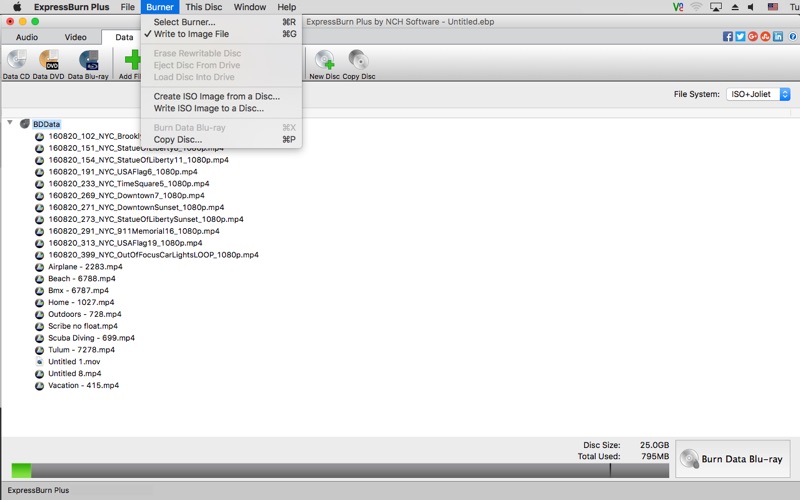The width and height of the screenshot is (800, 500).
Task: Switch to the Data tab
Action: tap(124, 37)
